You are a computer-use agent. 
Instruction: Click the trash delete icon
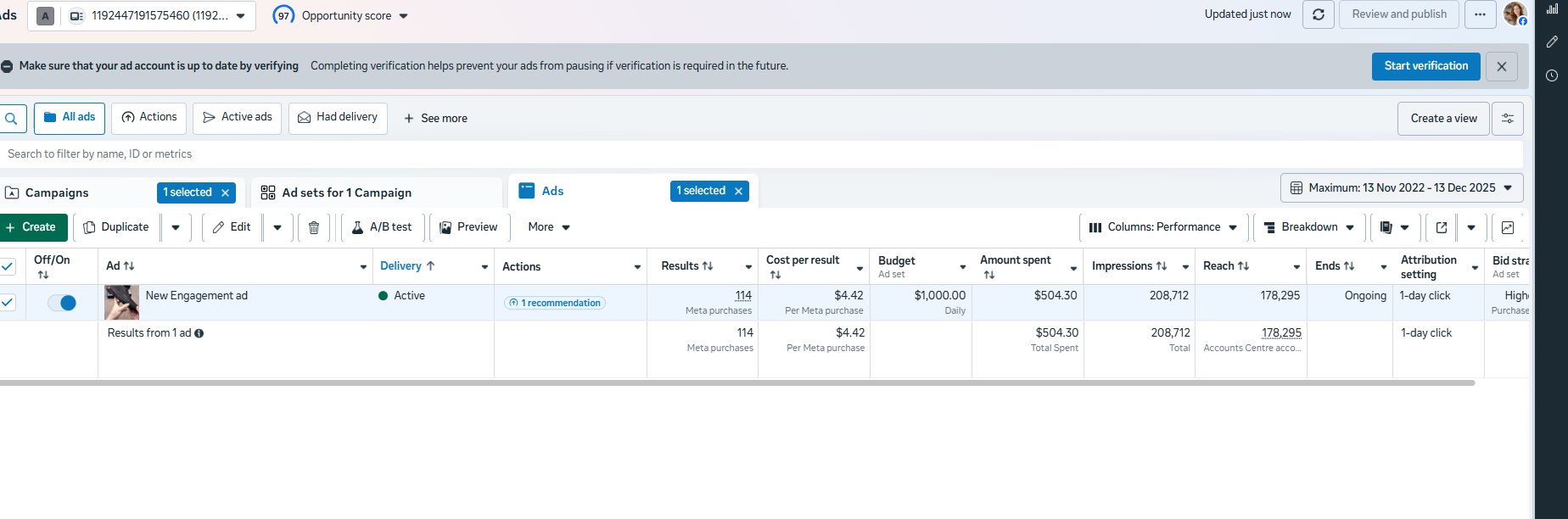click(314, 227)
